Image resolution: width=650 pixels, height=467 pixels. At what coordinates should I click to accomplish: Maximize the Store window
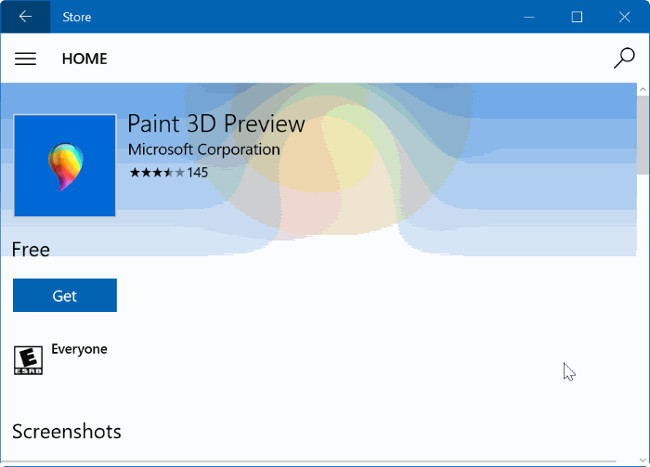tap(577, 16)
